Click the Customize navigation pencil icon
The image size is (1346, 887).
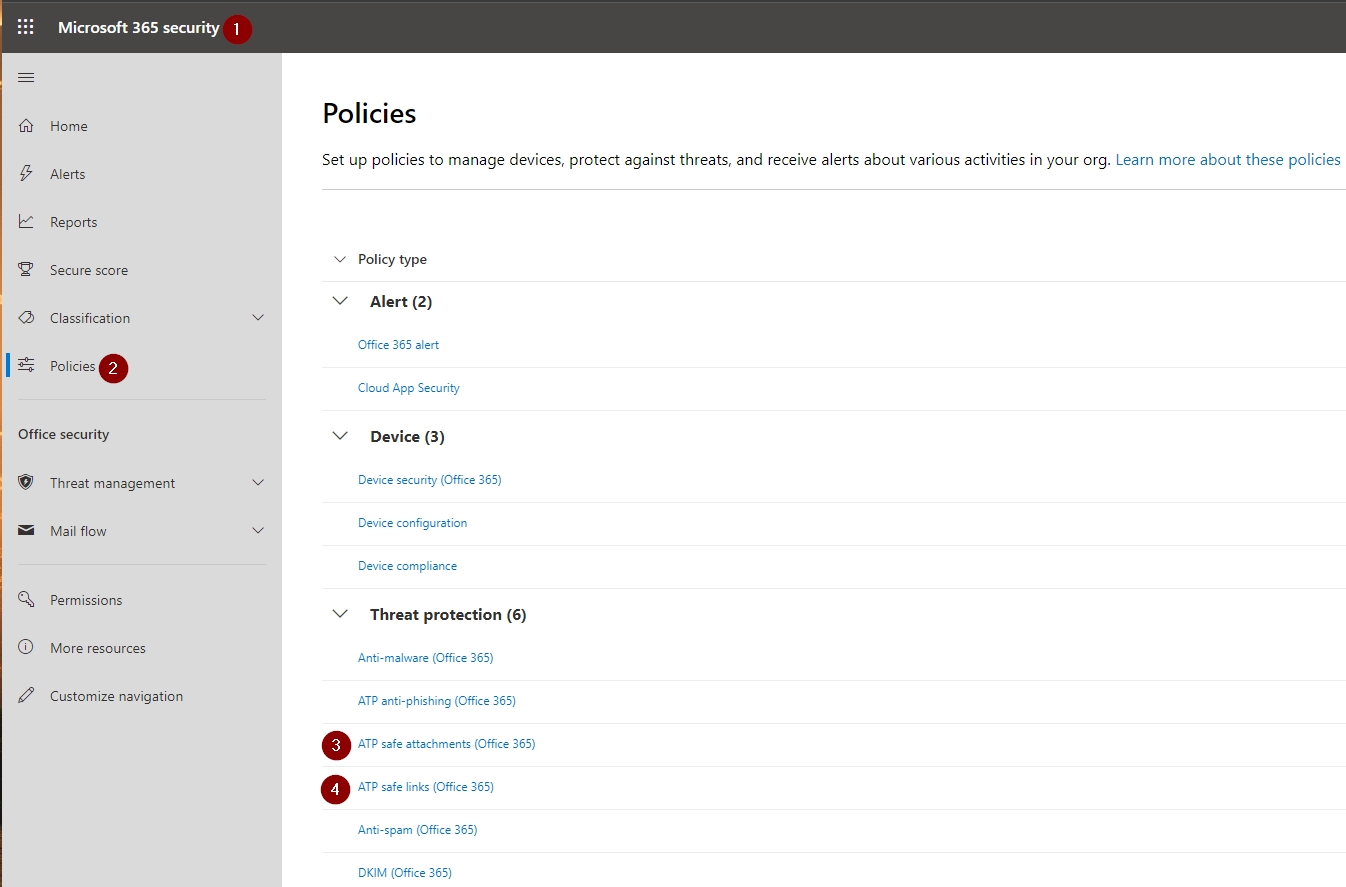(x=27, y=696)
